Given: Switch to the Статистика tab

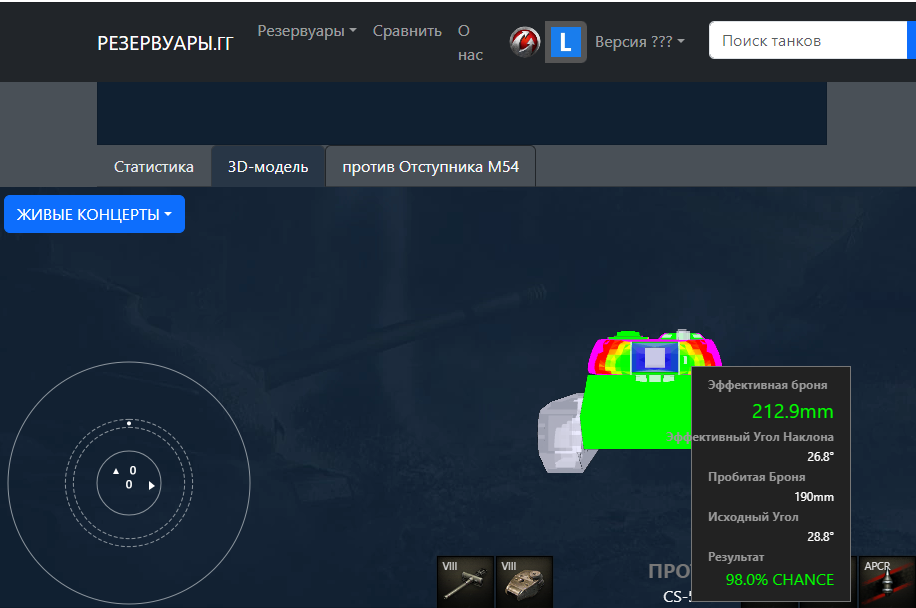Looking at the screenshot, I should 154,167.
